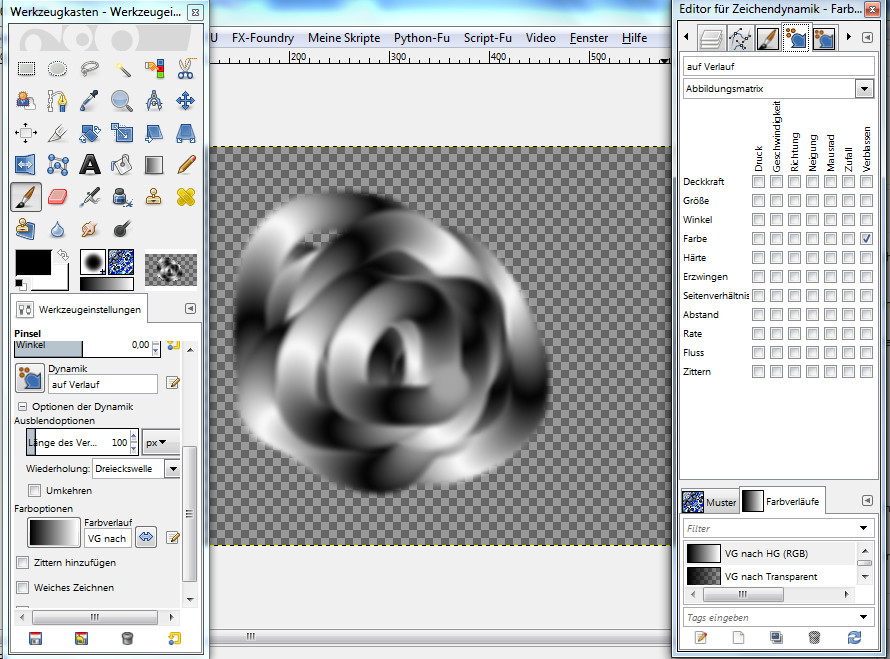Select the Ink tool

[122, 197]
